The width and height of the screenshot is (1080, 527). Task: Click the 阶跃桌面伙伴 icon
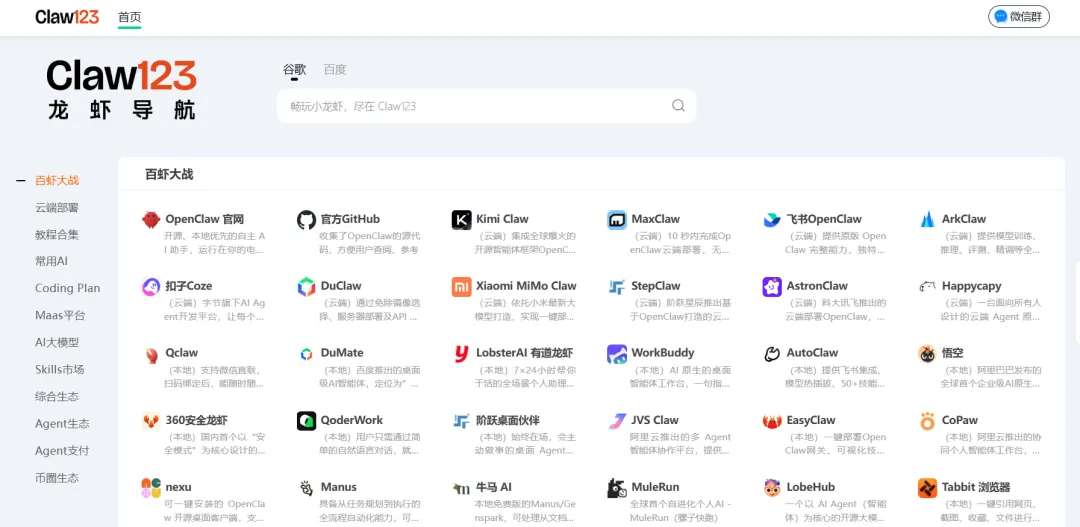(x=461, y=421)
